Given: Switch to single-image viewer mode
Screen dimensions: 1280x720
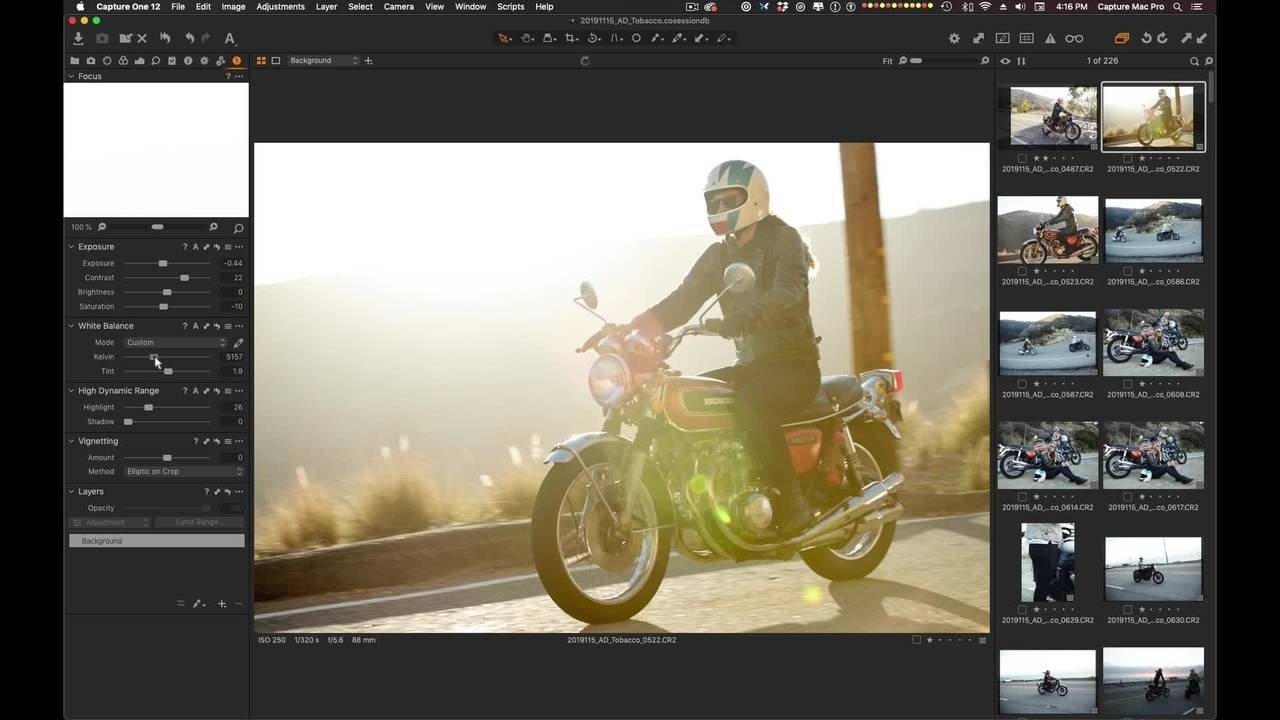Looking at the screenshot, I should click(x=276, y=61).
